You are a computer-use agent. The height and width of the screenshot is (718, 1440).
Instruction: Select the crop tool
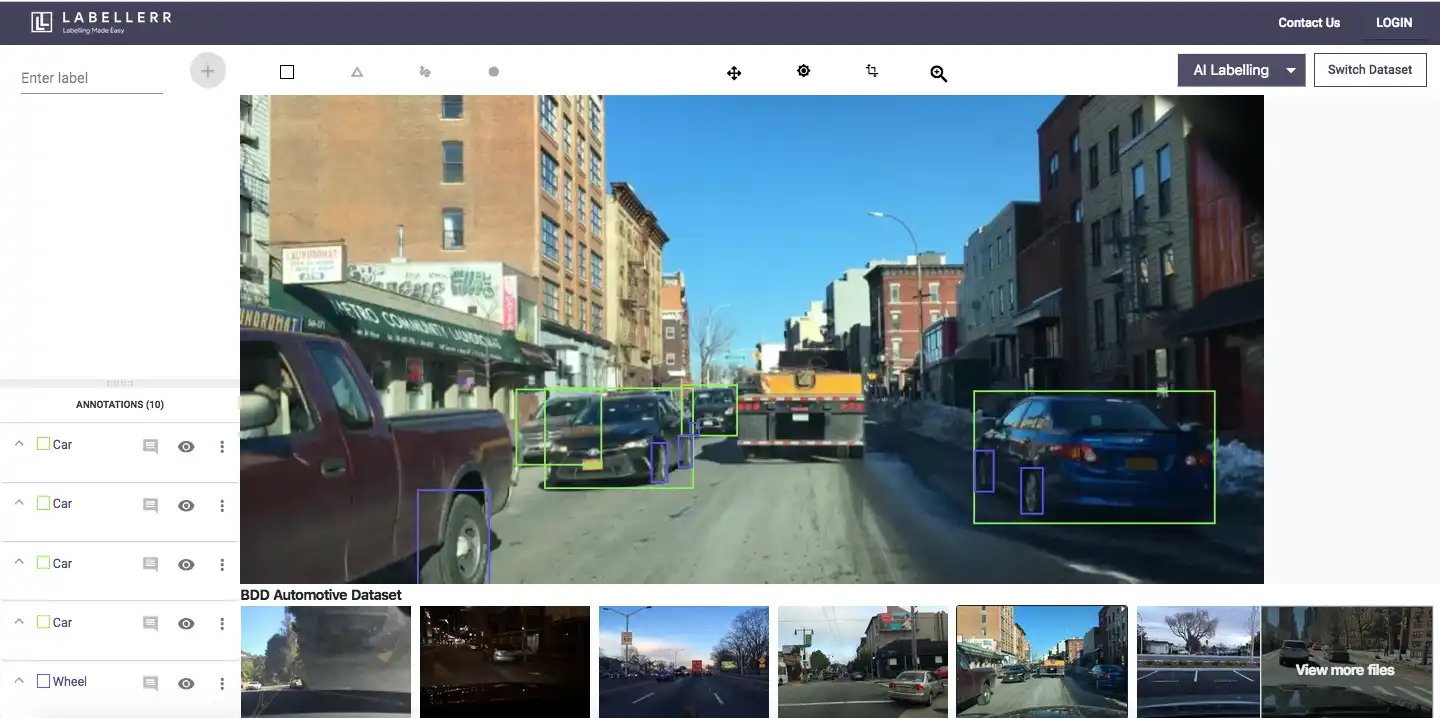click(871, 71)
